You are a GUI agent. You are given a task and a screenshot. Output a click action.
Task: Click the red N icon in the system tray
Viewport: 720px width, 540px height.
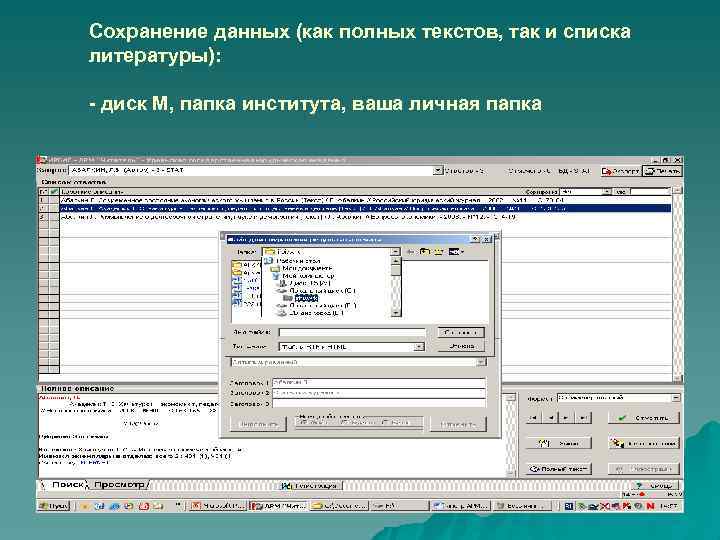click(650, 506)
